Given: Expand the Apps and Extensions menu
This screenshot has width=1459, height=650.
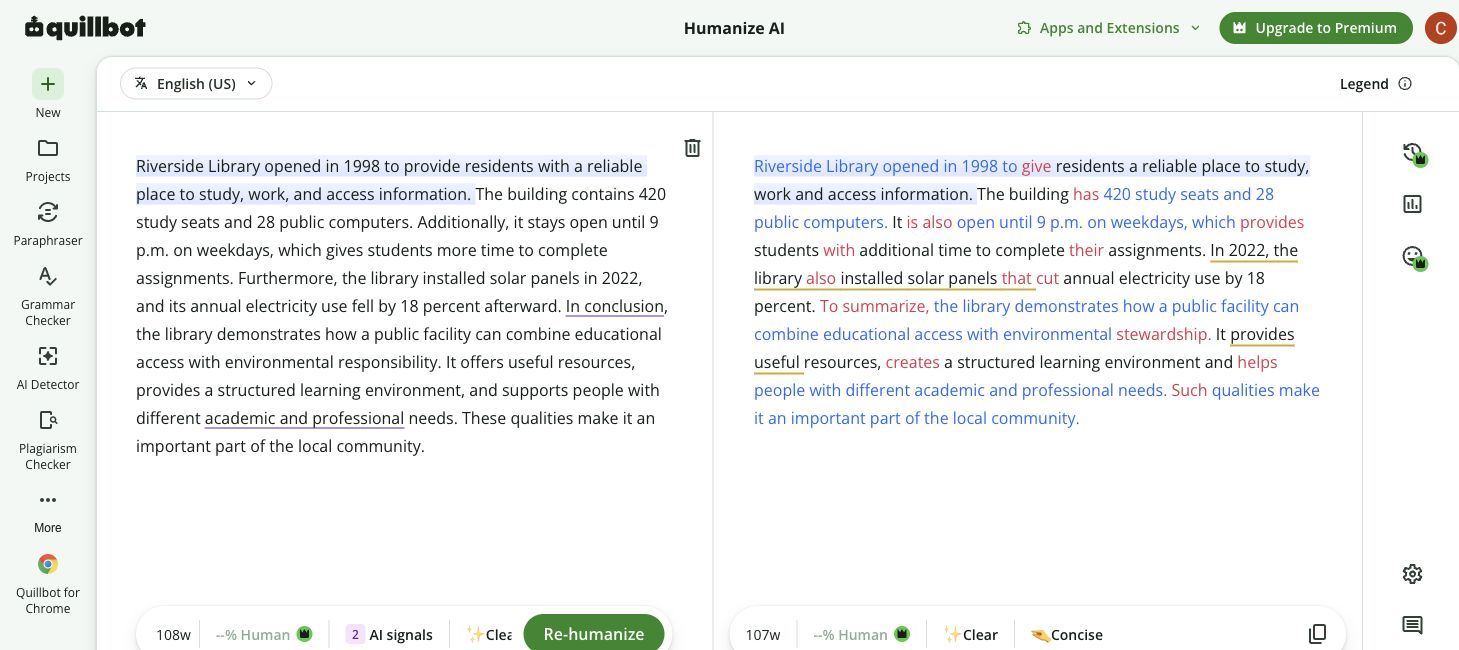Looking at the screenshot, I should click(x=1108, y=28).
